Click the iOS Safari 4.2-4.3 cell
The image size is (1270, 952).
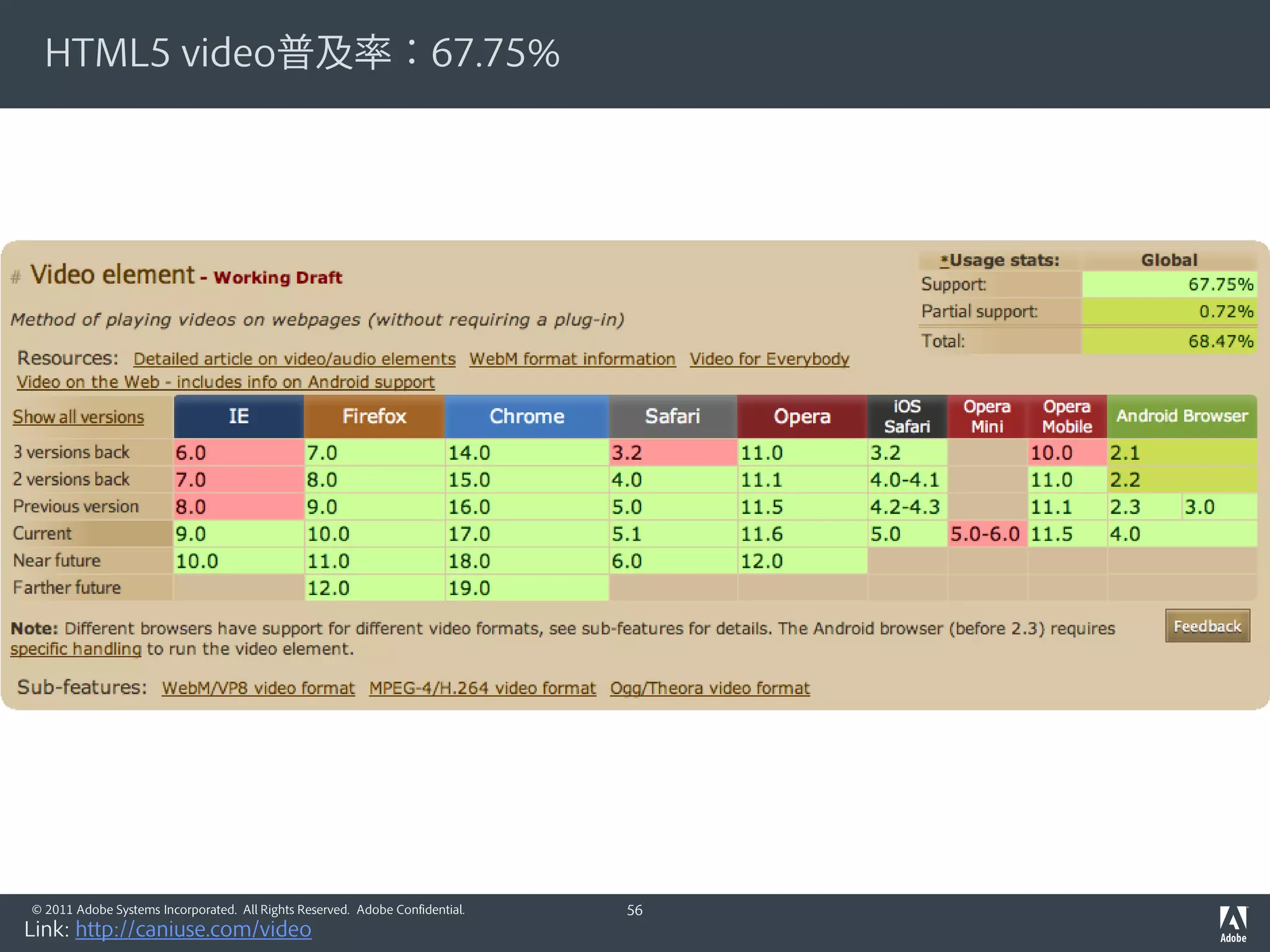(907, 507)
